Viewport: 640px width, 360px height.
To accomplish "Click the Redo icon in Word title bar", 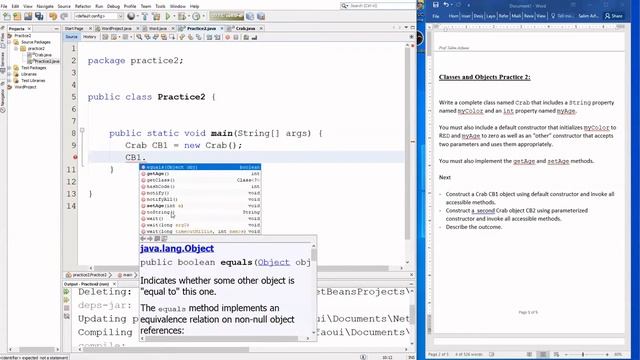I will pyautogui.click(x=458, y=5).
